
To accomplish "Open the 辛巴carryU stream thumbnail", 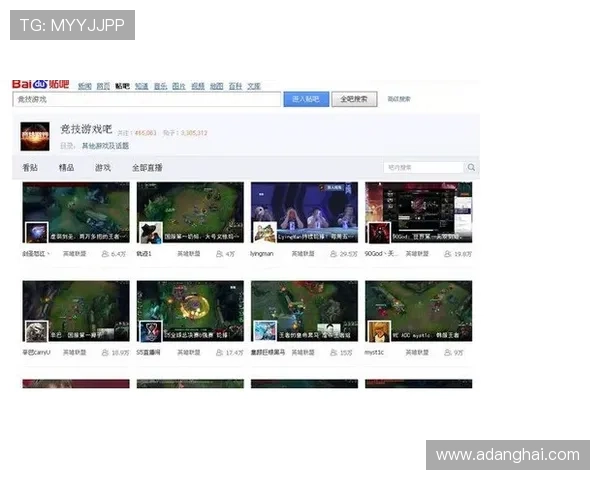I will point(76,311).
